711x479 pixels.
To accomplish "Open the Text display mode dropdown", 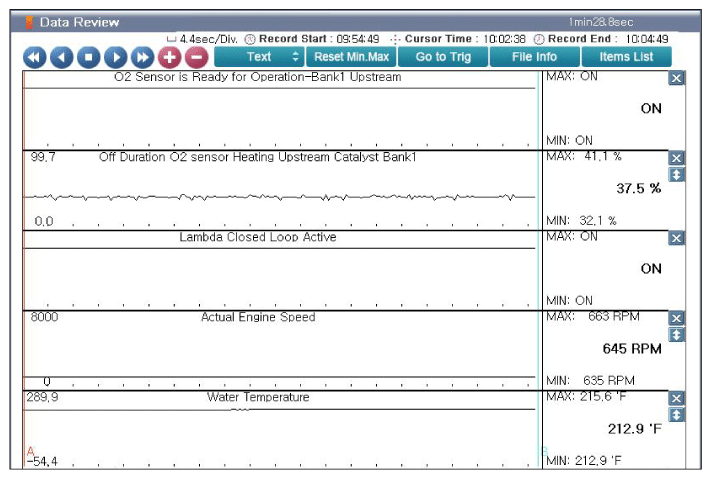I will [x=259, y=57].
